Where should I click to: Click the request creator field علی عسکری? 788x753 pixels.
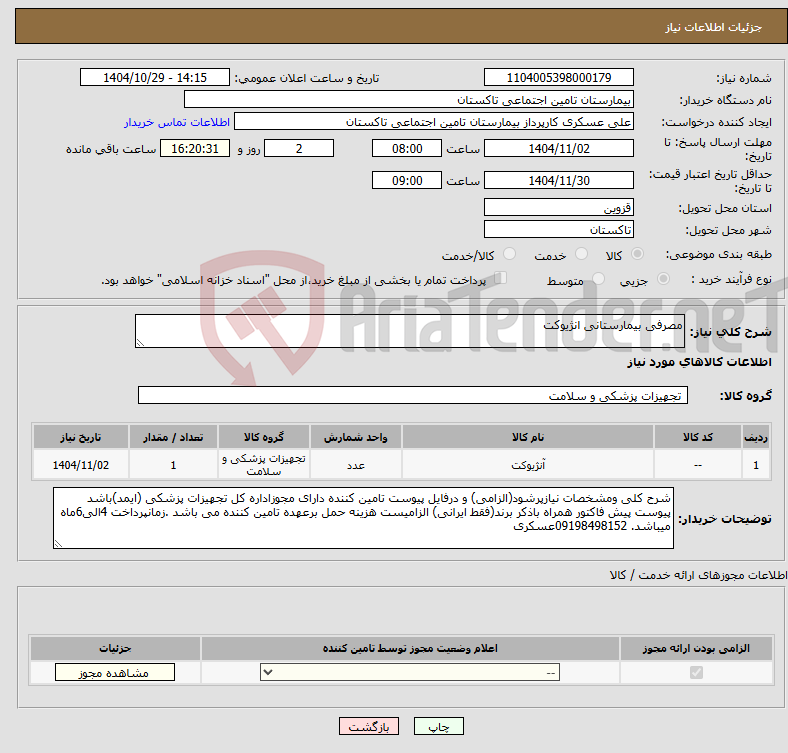434,122
